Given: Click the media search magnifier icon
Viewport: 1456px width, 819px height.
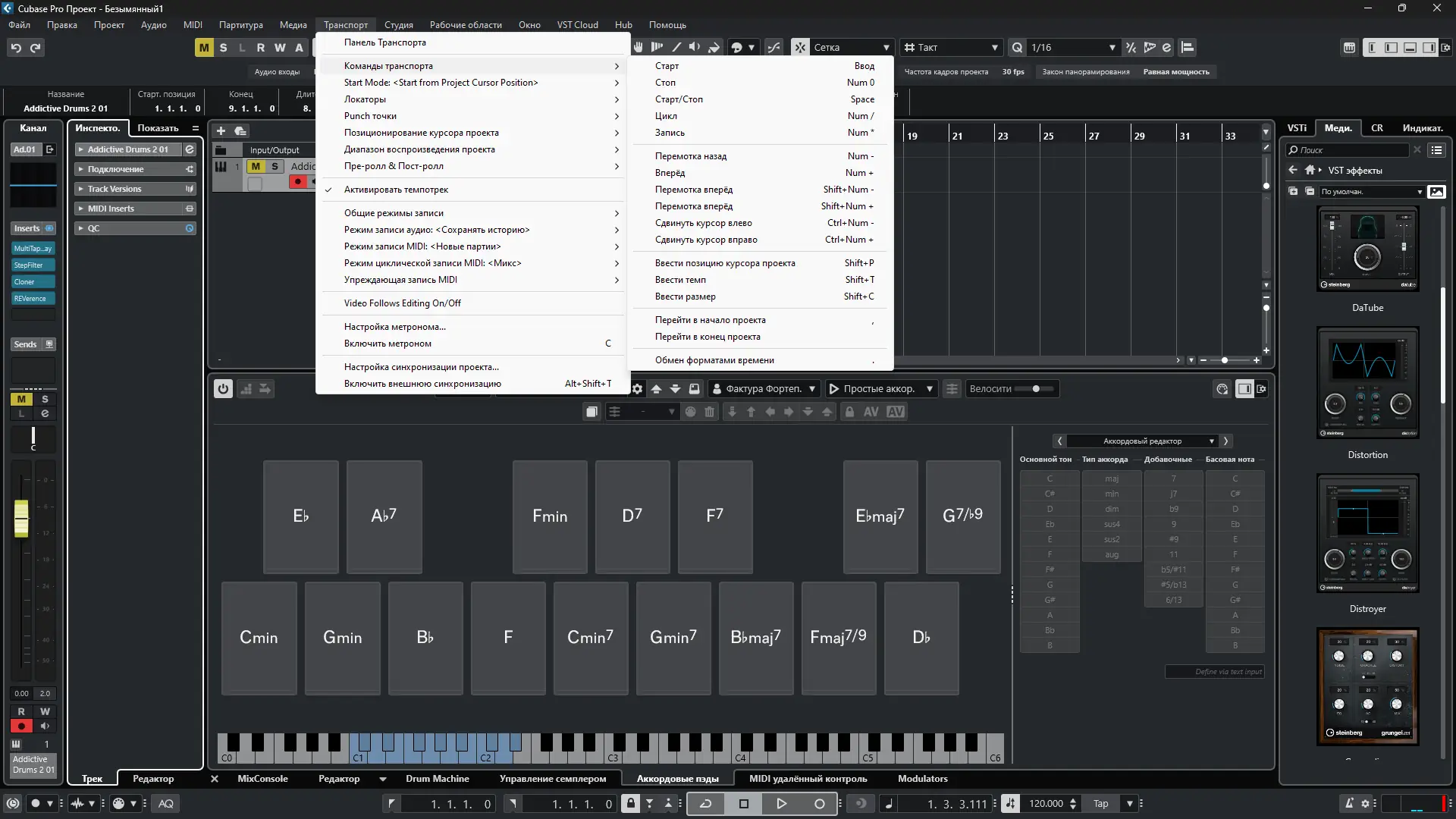Looking at the screenshot, I should 1294,150.
